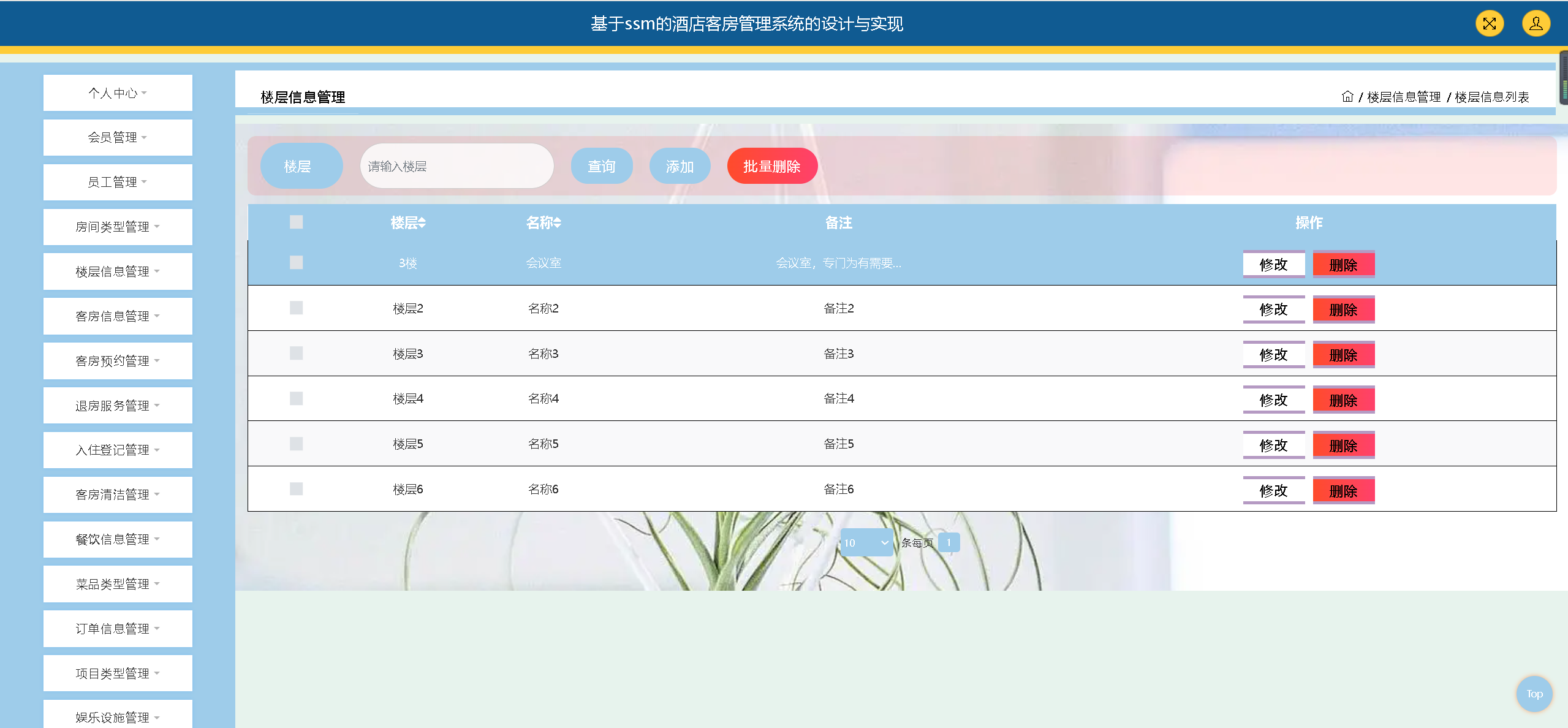Click the Top scroll-to-top button

click(x=1534, y=694)
